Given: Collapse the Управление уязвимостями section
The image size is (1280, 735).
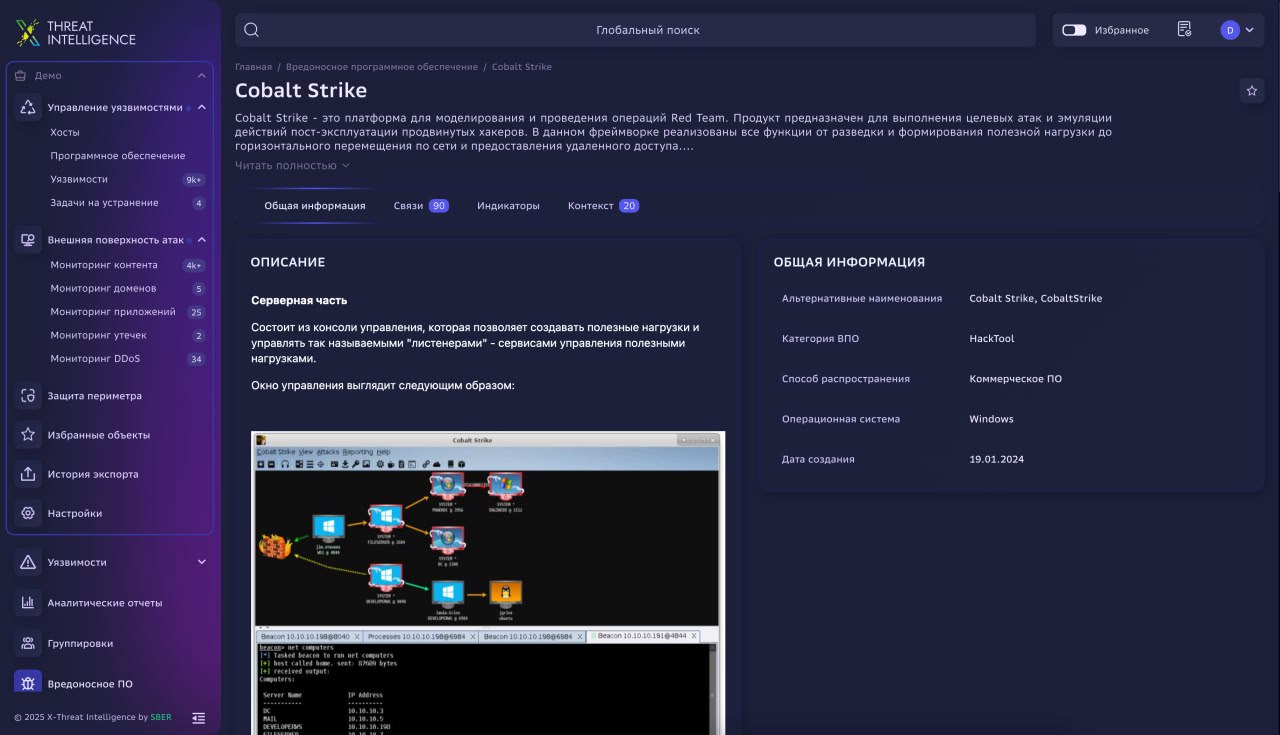Looking at the screenshot, I should (201, 107).
